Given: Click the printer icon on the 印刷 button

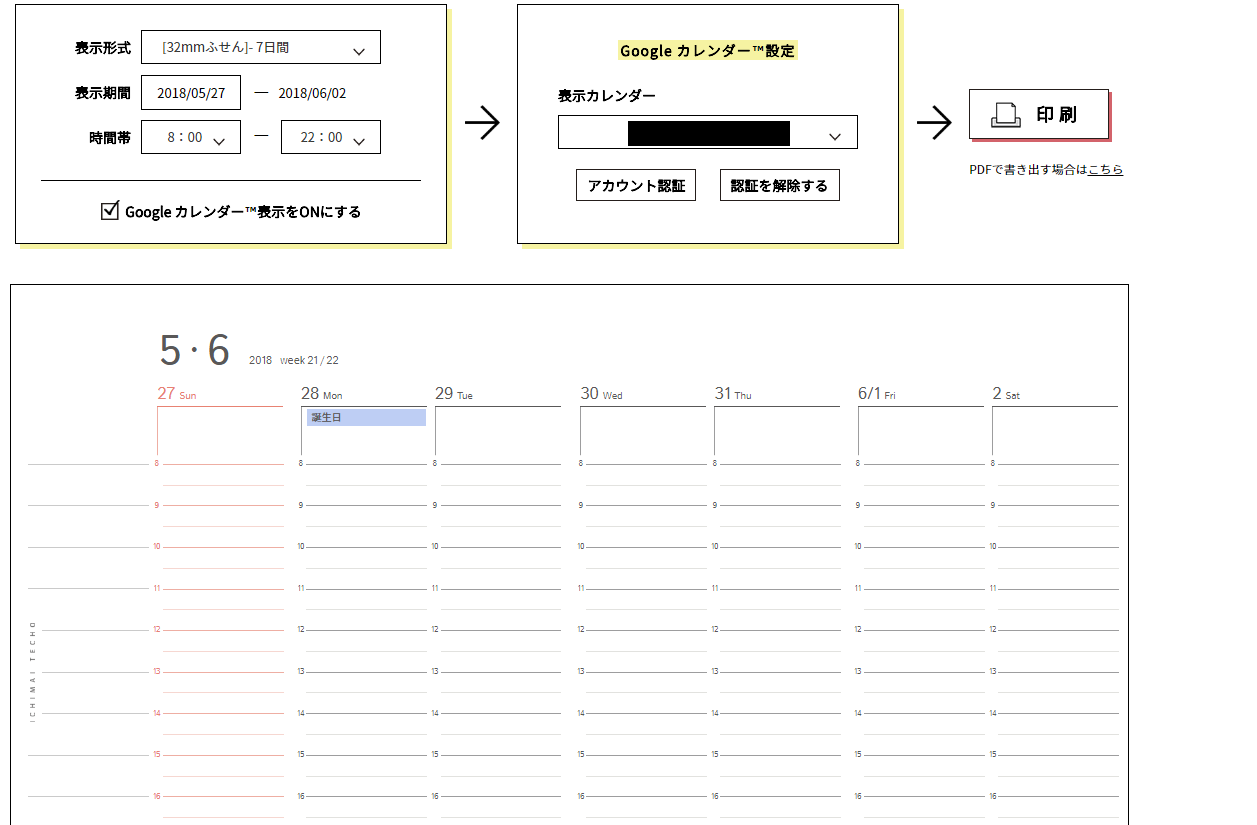Looking at the screenshot, I should pos(1005,115).
